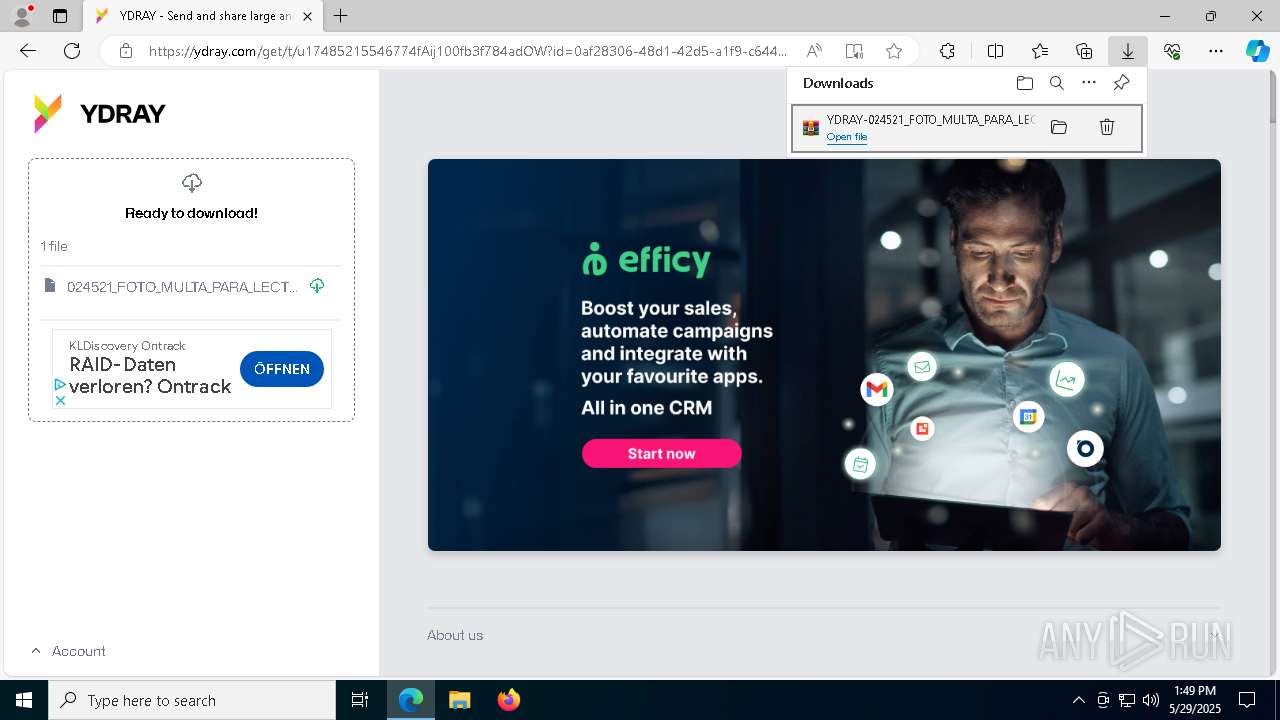The height and width of the screenshot is (720, 1280).
Task: Click the ÖFFNEN ad button
Action: pos(282,369)
